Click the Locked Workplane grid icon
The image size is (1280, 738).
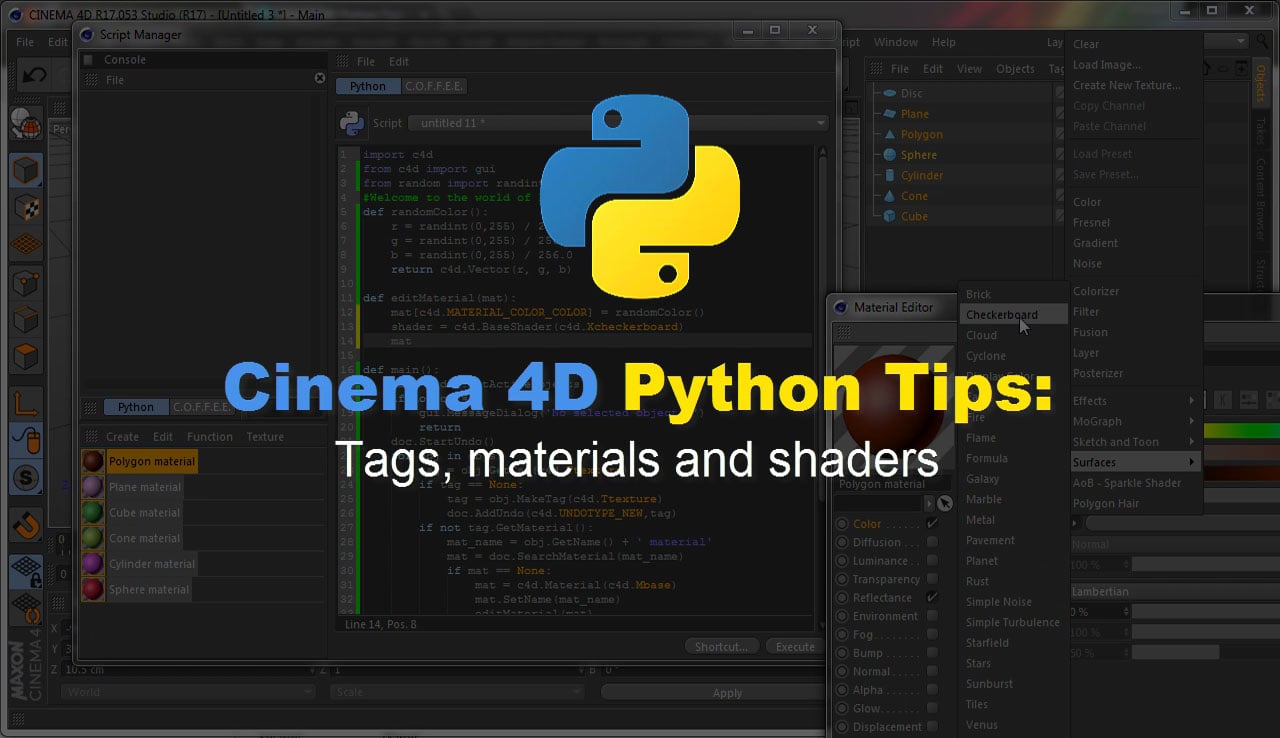pos(26,571)
